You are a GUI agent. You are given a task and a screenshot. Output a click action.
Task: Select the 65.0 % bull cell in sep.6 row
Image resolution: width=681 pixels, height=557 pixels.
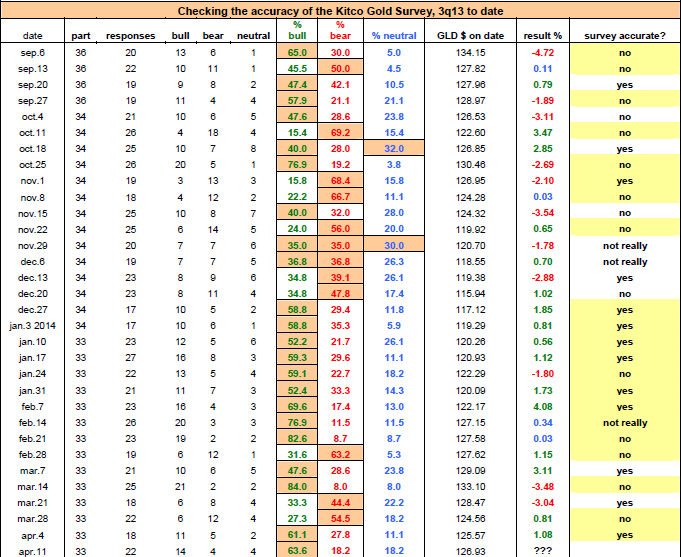point(297,53)
